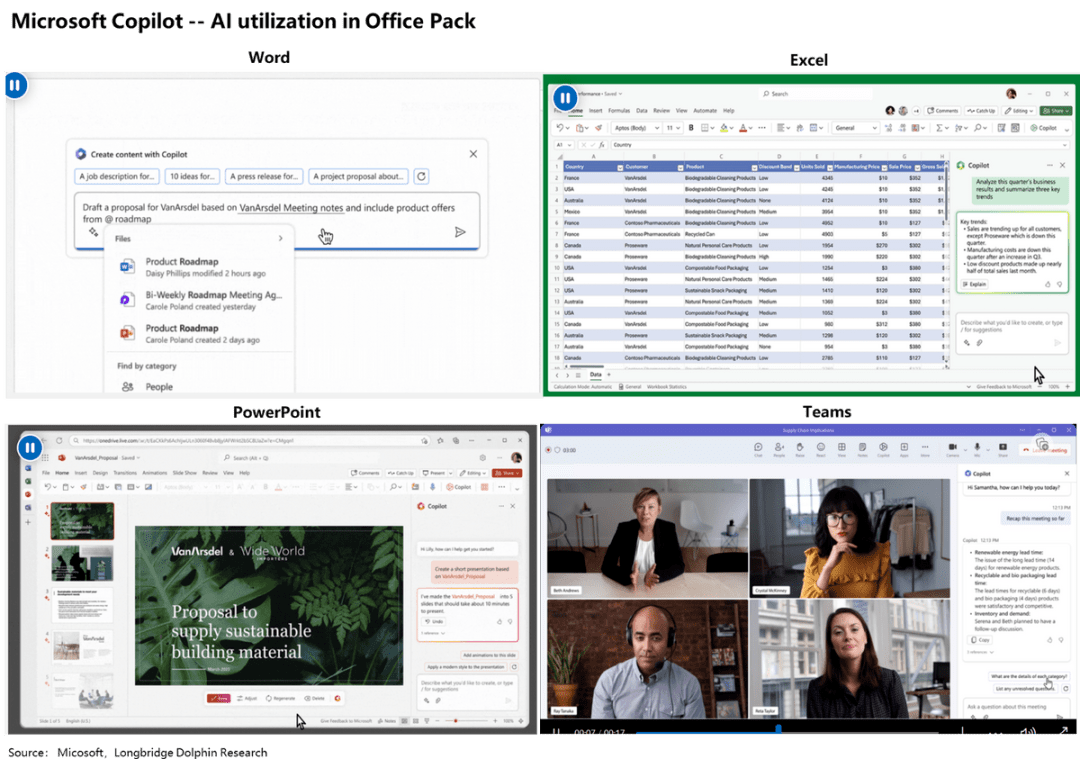
Task: Open the Design tab in PowerPoint
Action: click(x=100, y=473)
